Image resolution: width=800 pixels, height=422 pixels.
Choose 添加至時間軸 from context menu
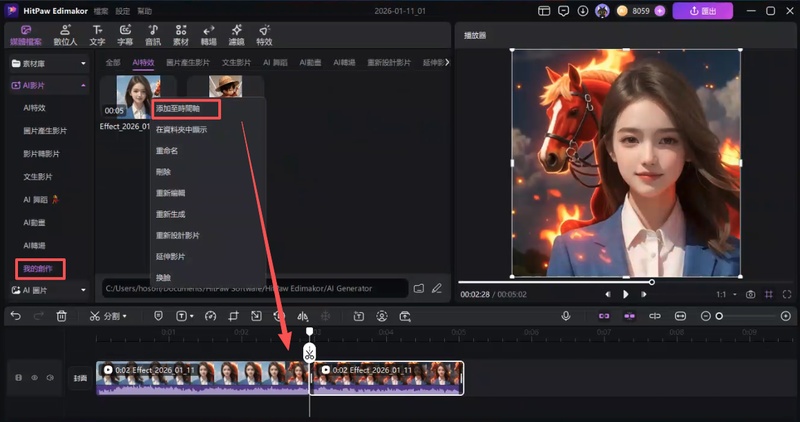185,108
